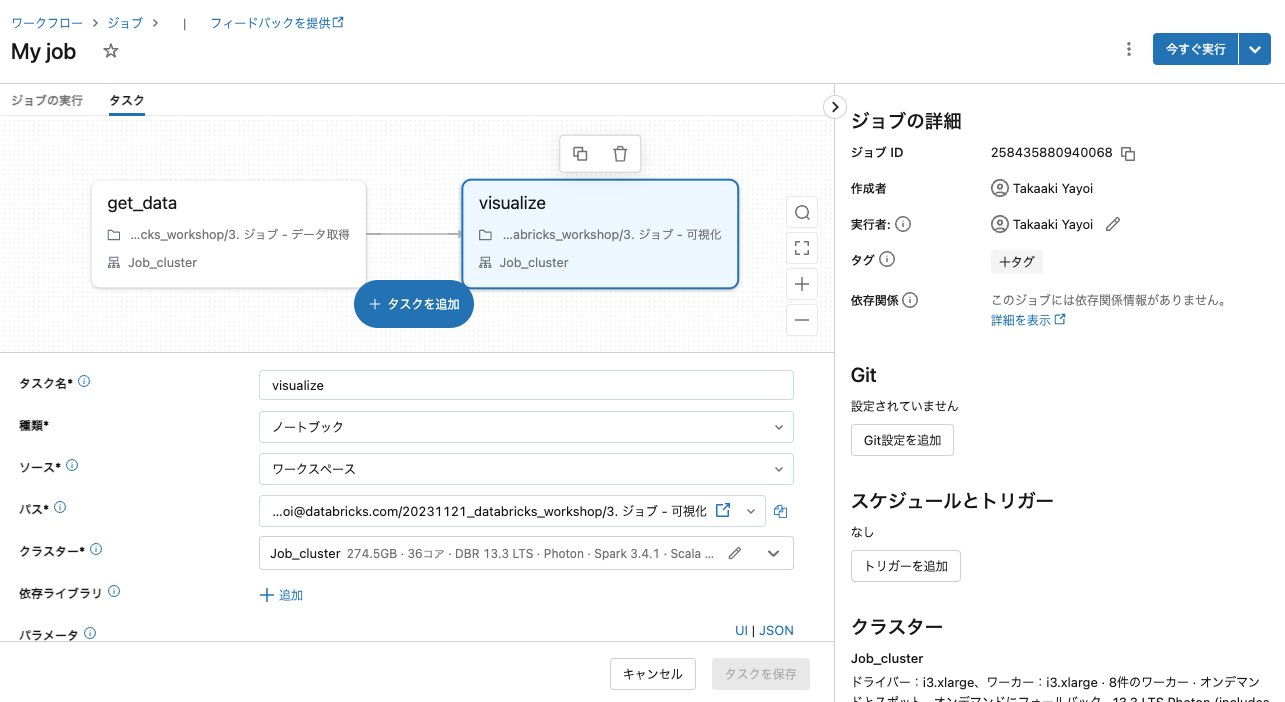
Task: Add Git settings via Git設定を追加
Action: (x=902, y=439)
